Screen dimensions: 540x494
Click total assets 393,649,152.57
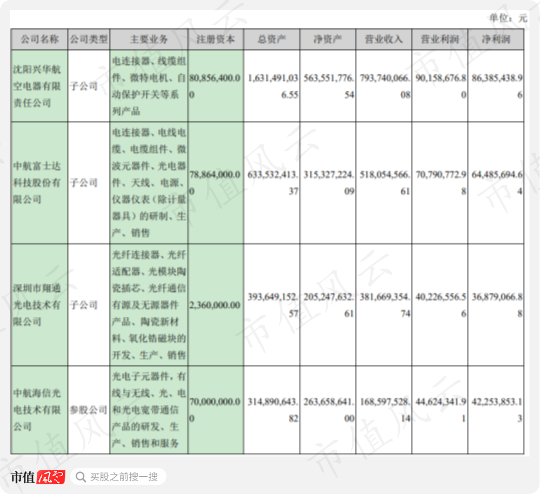pos(273,305)
